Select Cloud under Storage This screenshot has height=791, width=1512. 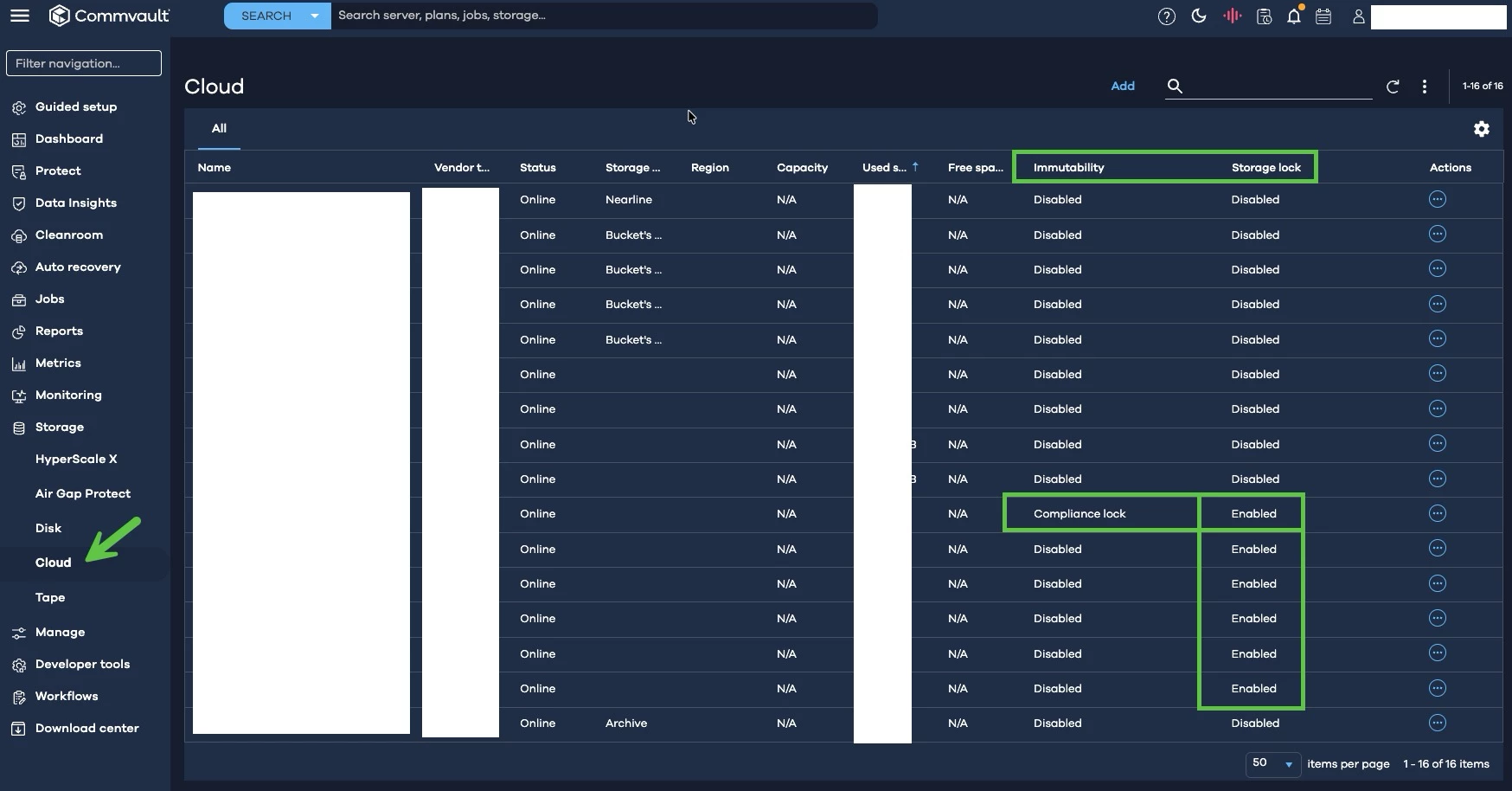pyautogui.click(x=53, y=563)
